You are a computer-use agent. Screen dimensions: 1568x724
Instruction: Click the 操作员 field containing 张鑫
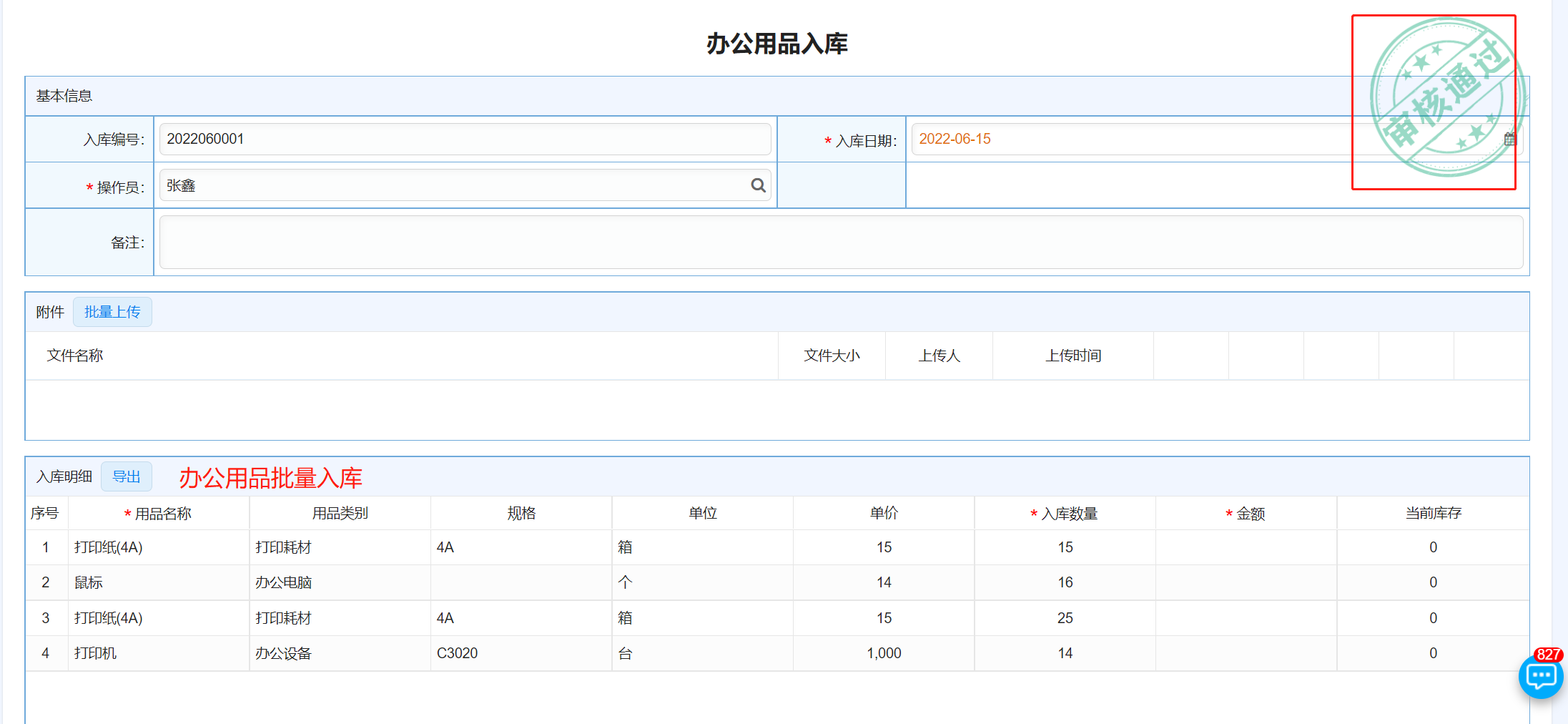[x=450, y=186]
